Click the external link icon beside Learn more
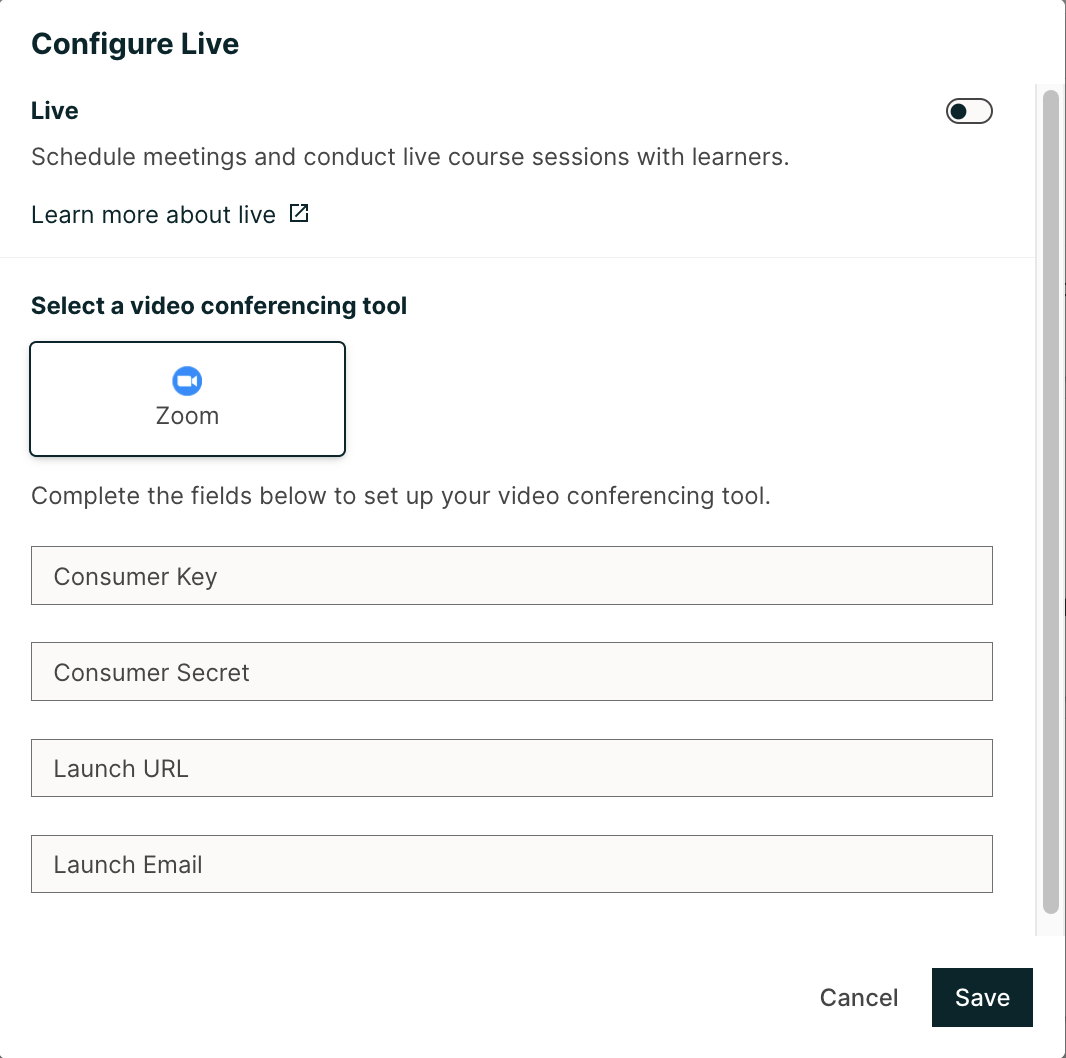 point(299,214)
